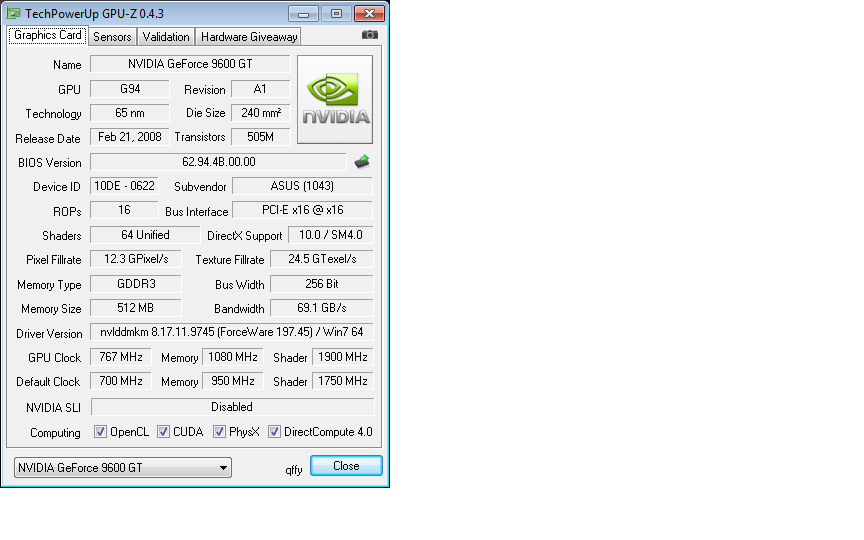This screenshot has height=540, width=864.
Task: Click the qffy text near Close
Action: click(x=294, y=469)
